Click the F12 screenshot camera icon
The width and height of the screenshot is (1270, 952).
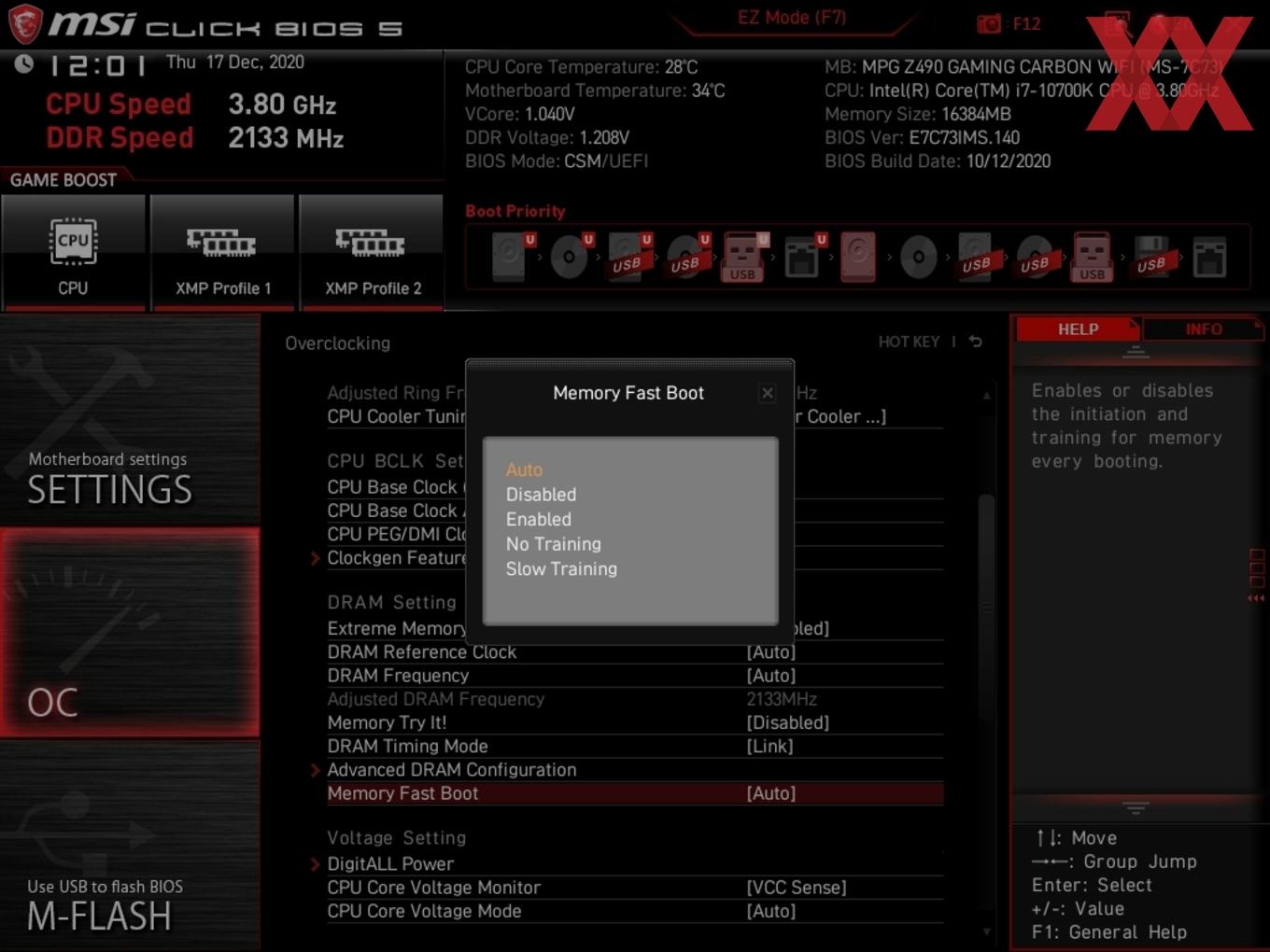pos(988,23)
